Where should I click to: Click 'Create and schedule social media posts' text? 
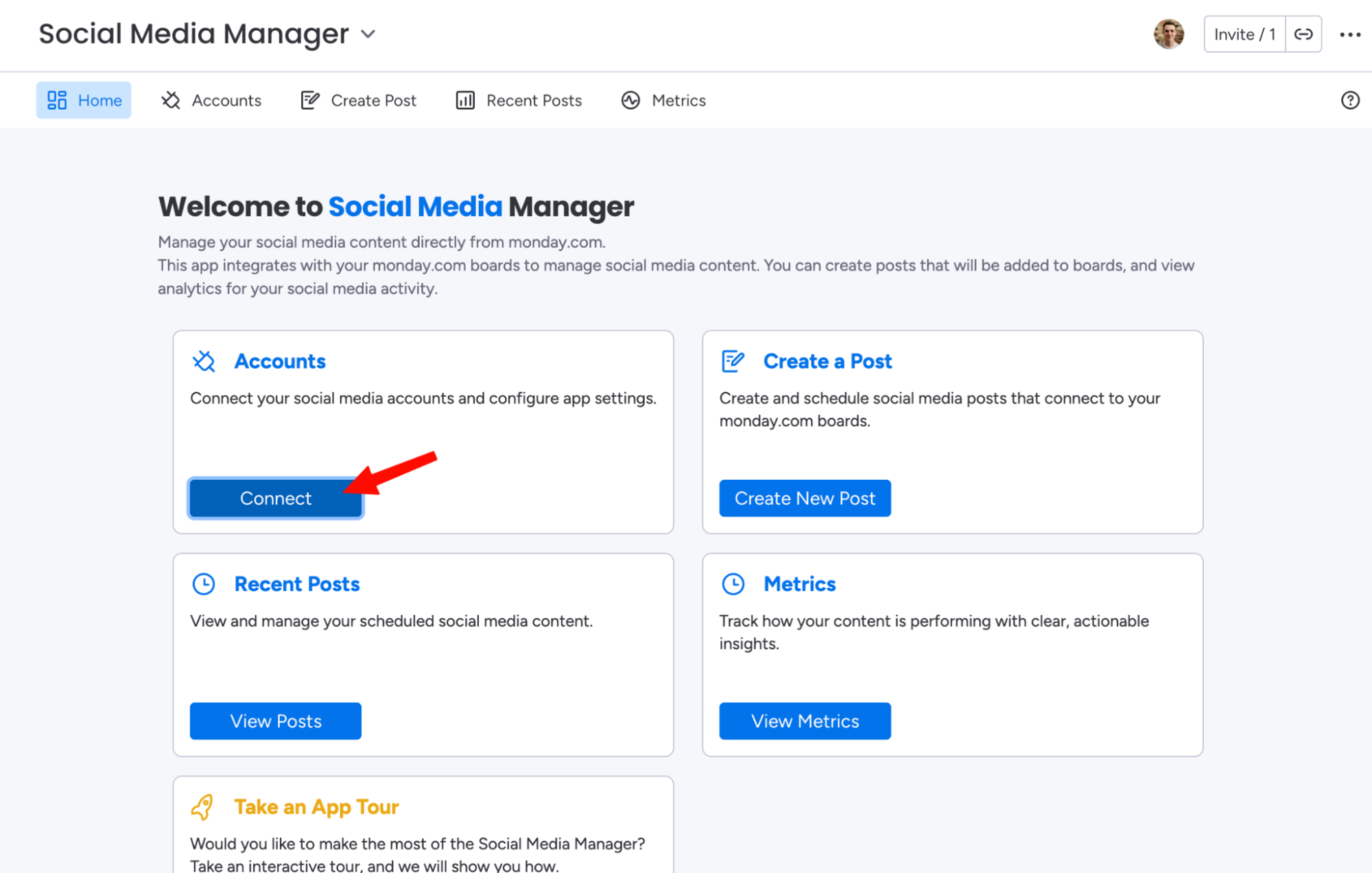(x=940, y=409)
